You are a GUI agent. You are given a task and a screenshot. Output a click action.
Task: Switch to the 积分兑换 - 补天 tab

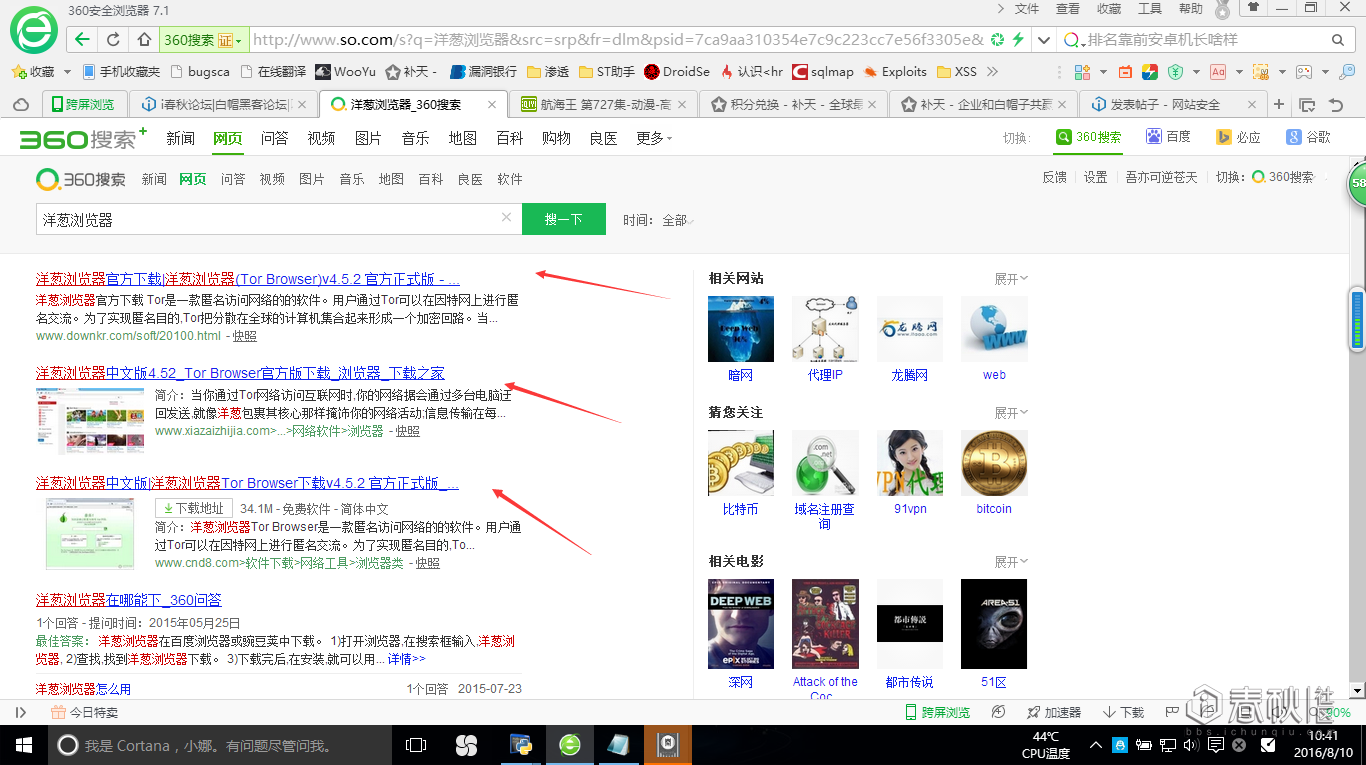coord(792,104)
